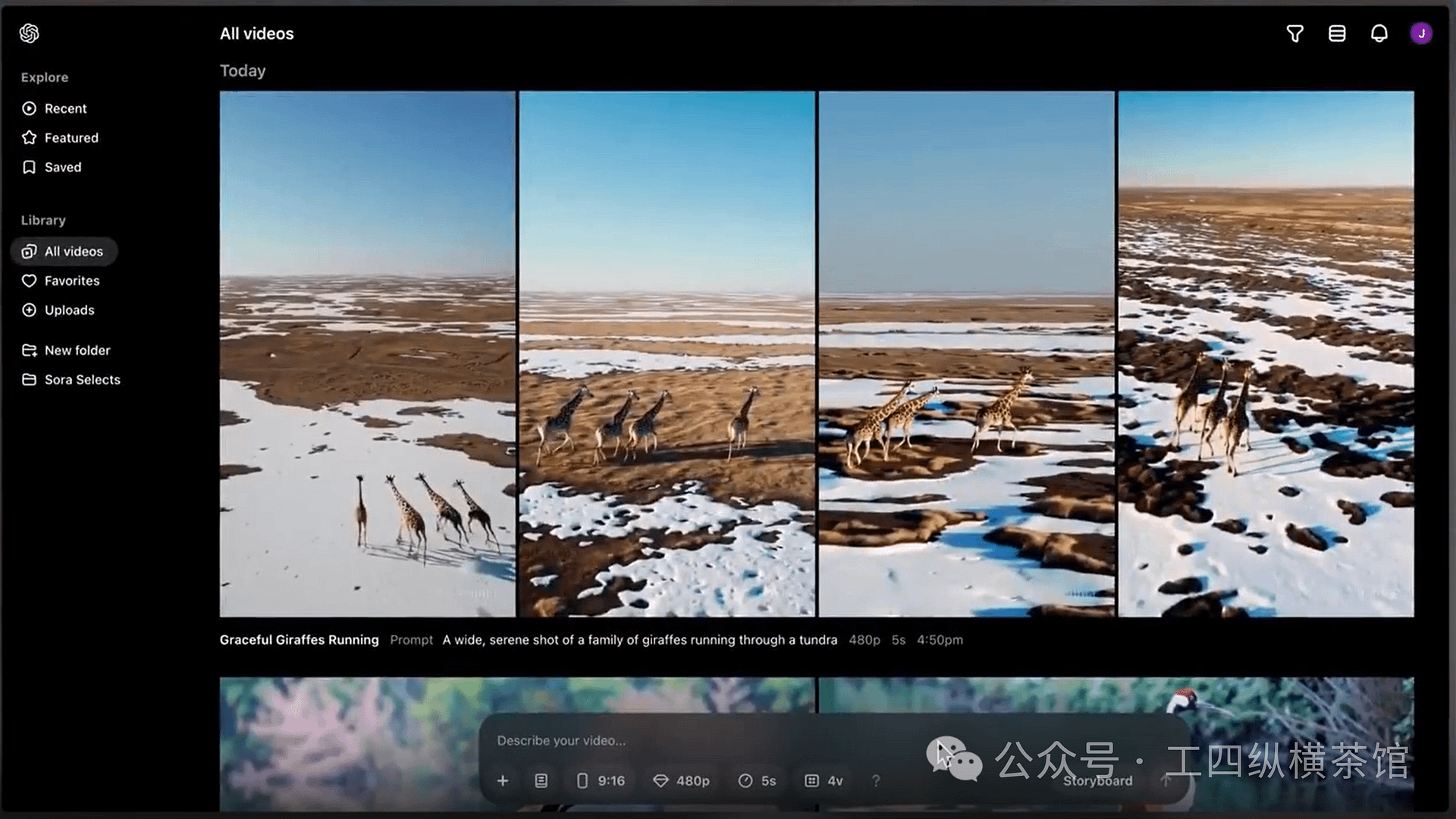Click the Describe your video input
This screenshot has height=819, width=1456.
(x=682, y=740)
